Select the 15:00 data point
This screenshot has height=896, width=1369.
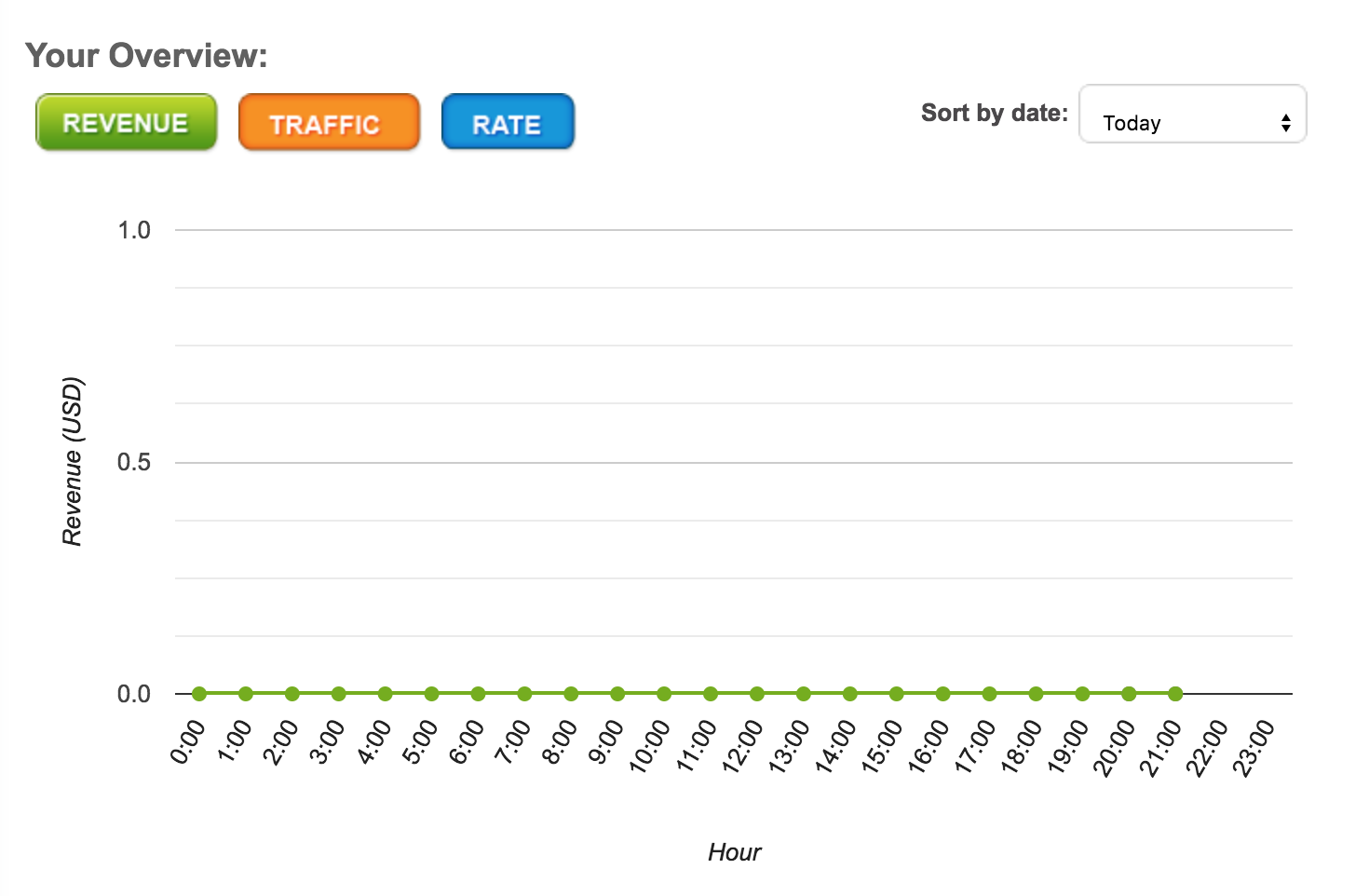point(896,694)
